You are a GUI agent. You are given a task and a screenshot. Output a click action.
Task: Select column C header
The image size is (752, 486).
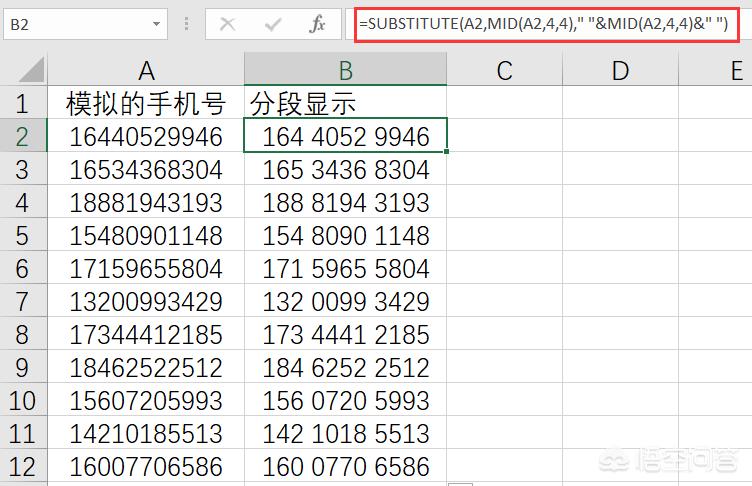click(x=504, y=70)
